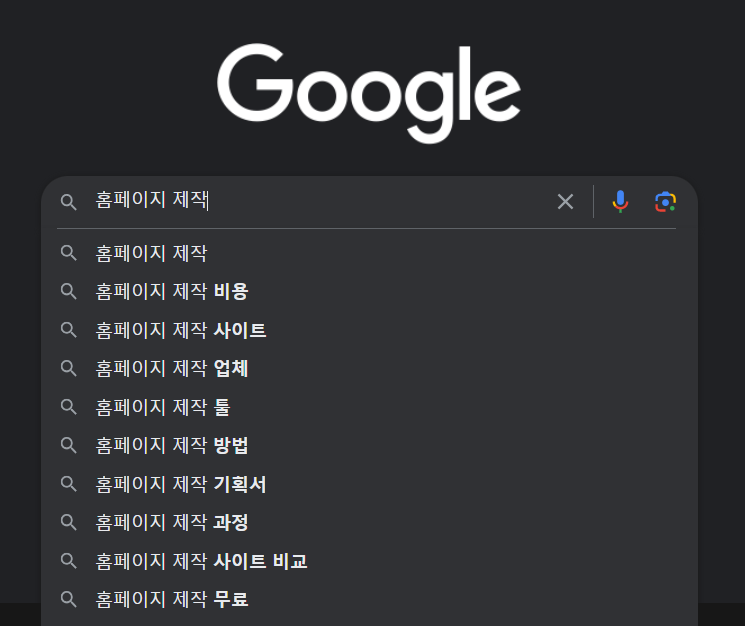Screen dimensions: 745x626
Task: Click the Google logo
Action: click(x=369, y=93)
